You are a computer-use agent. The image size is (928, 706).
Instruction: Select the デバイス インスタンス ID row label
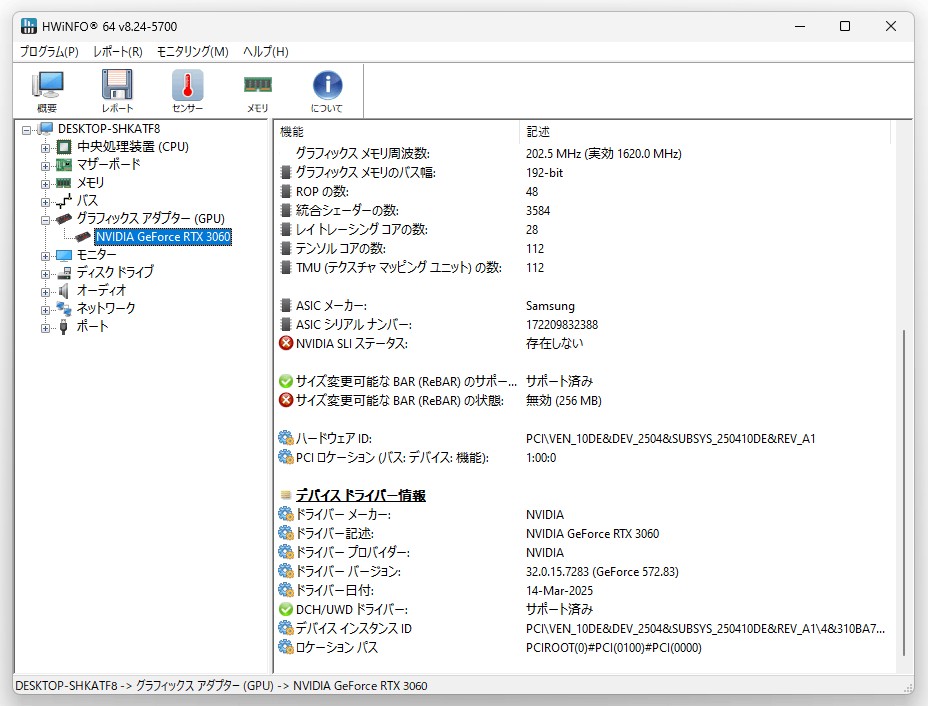(353, 628)
